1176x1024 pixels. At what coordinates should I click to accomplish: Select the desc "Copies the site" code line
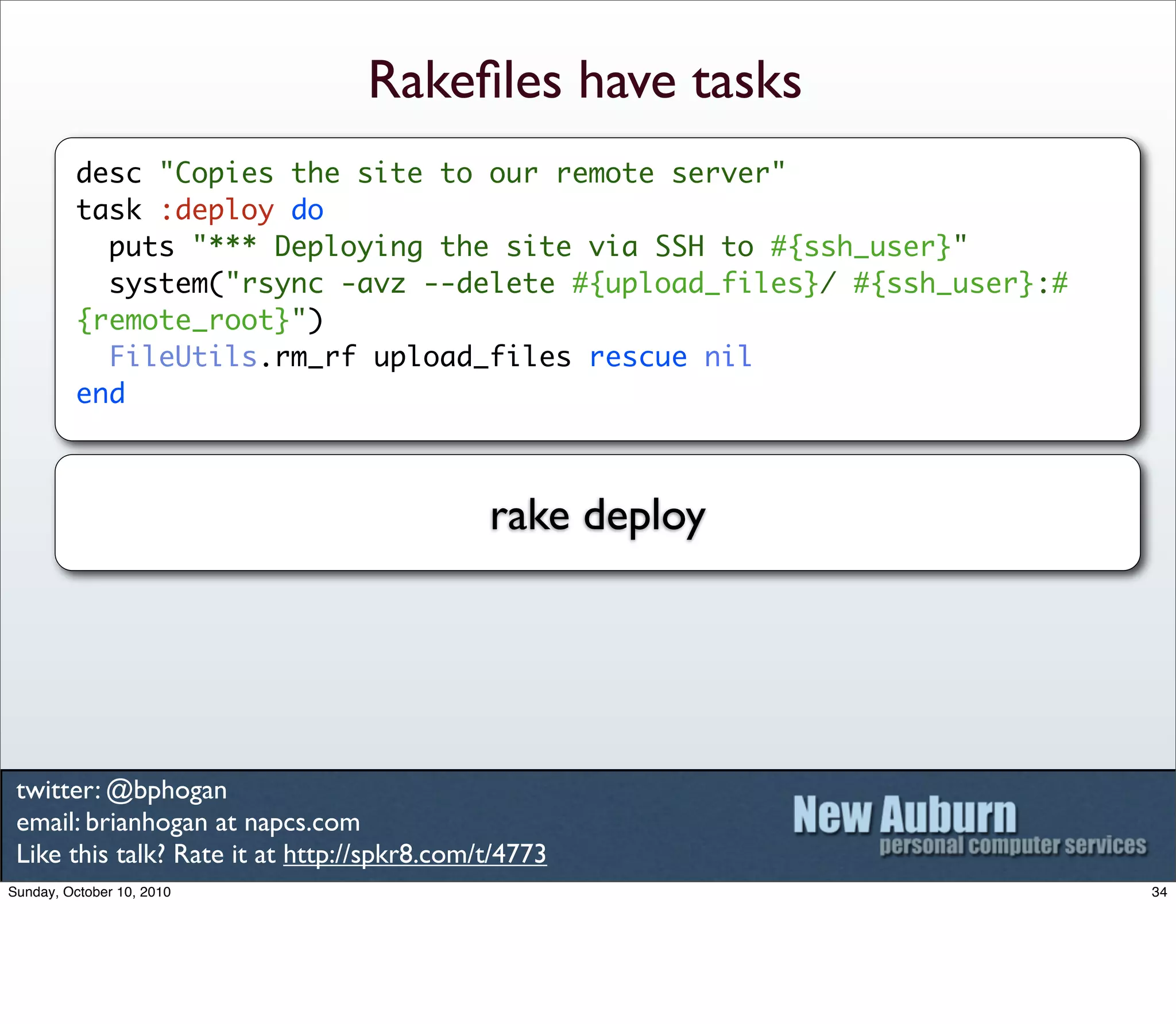coord(430,173)
